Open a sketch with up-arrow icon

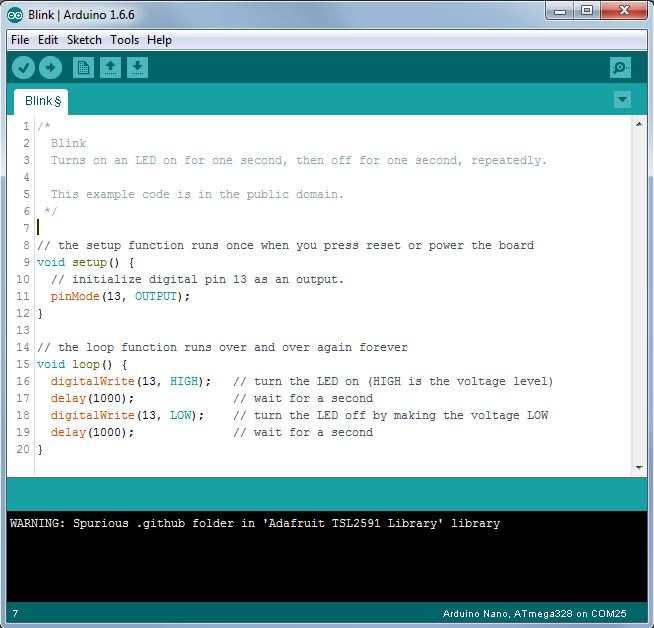coord(111,68)
